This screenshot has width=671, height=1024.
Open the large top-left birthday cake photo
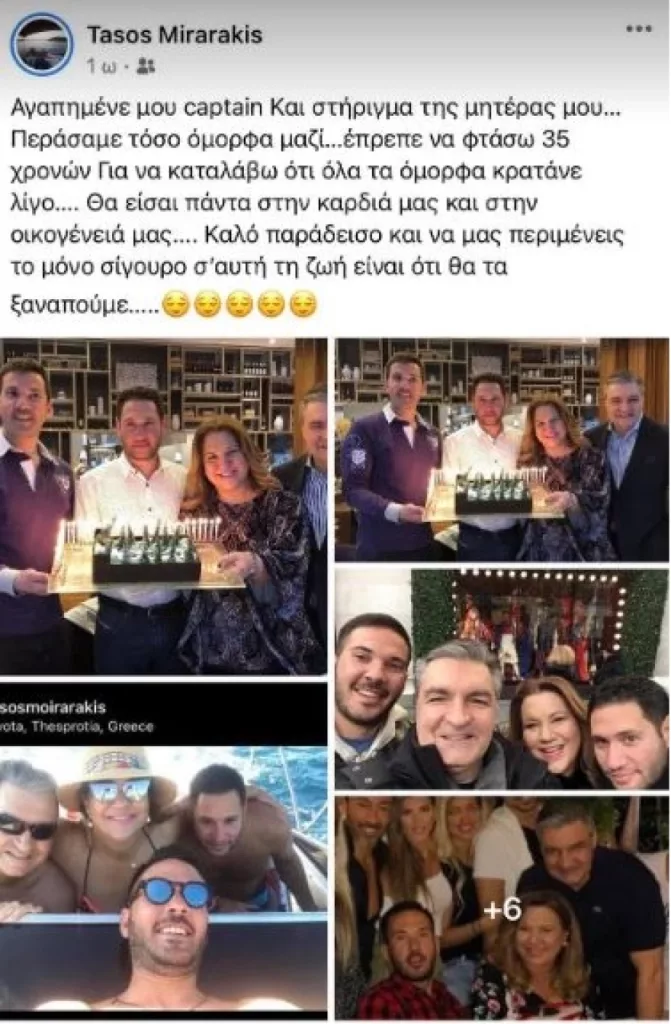(163, 506)
